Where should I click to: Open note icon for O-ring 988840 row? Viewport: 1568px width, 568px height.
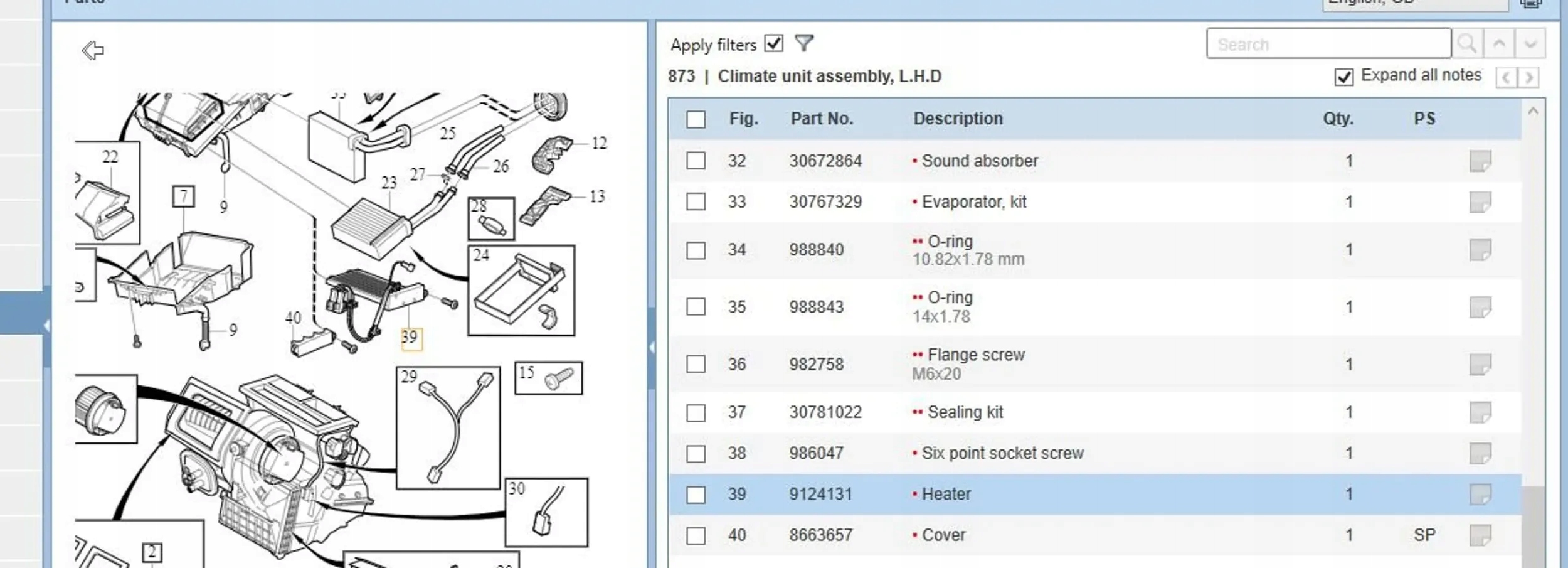click(x=1480, y=250)
